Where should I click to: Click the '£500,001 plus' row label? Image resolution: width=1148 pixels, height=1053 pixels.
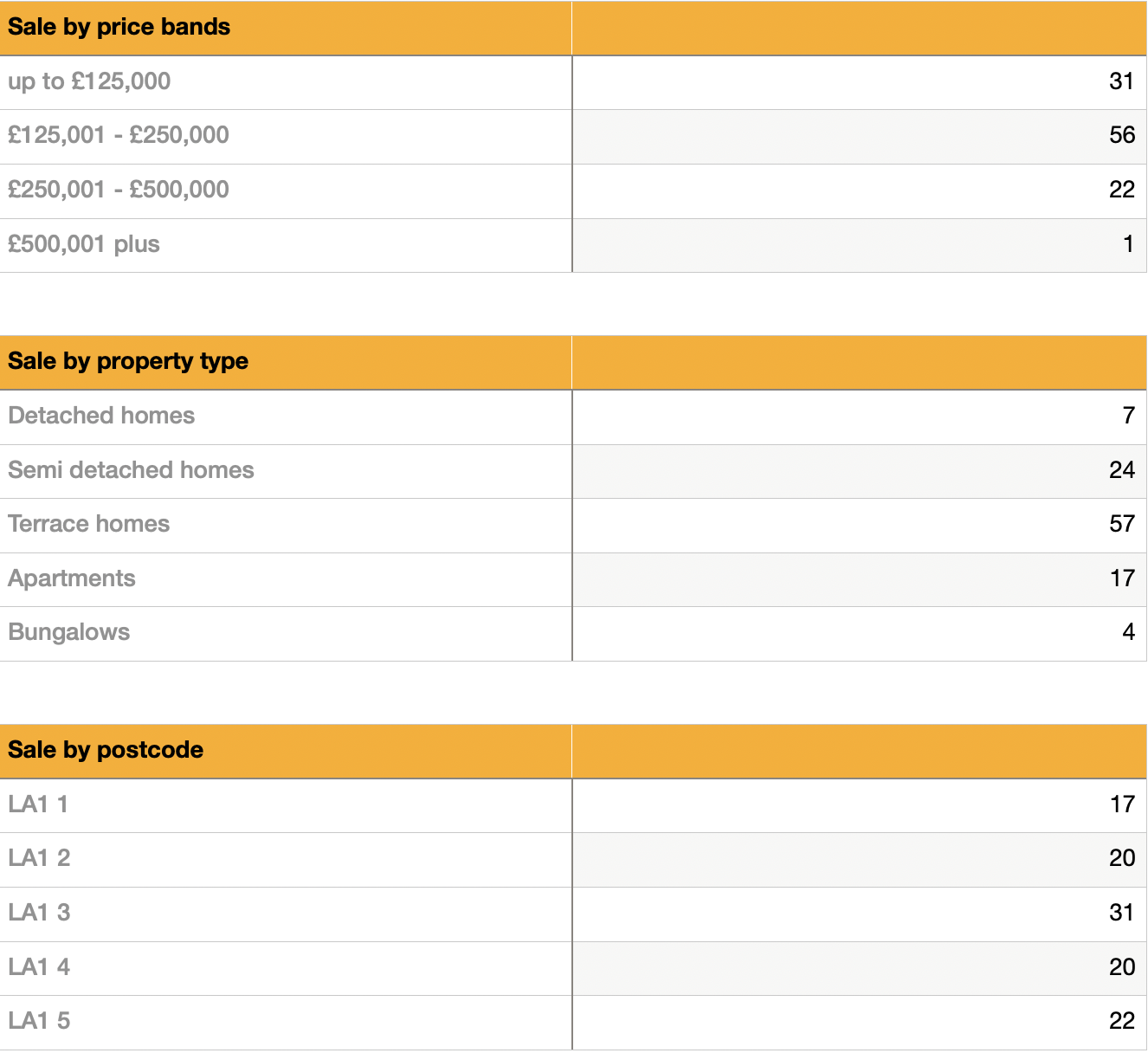[84, 244]
